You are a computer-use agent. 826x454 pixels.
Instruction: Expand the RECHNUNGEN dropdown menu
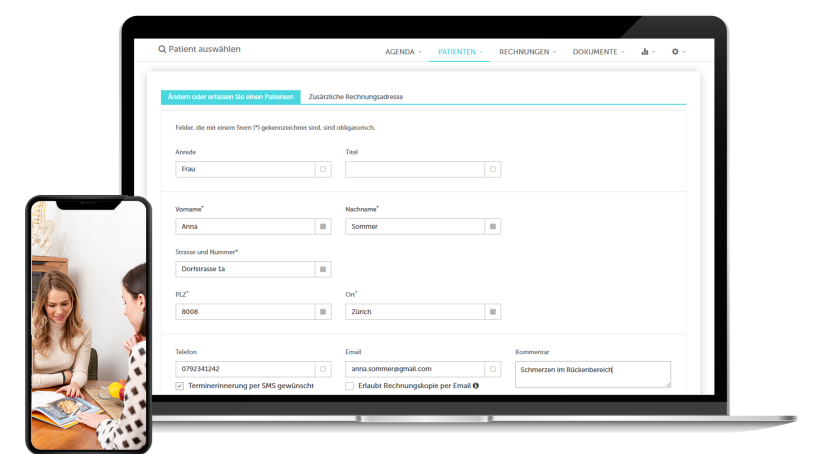pos(527,51)
